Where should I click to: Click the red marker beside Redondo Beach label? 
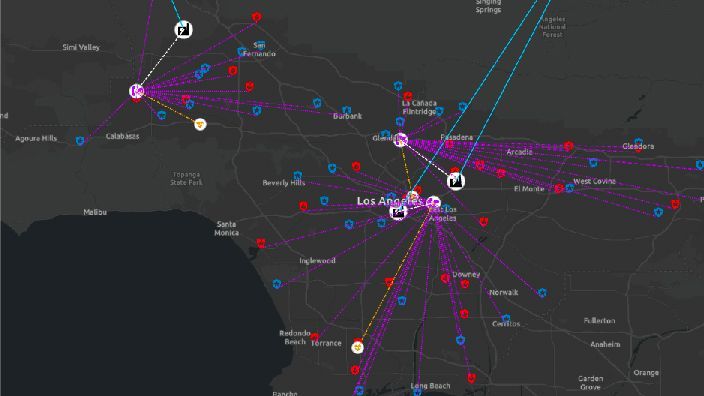click(x=315, y=337)
